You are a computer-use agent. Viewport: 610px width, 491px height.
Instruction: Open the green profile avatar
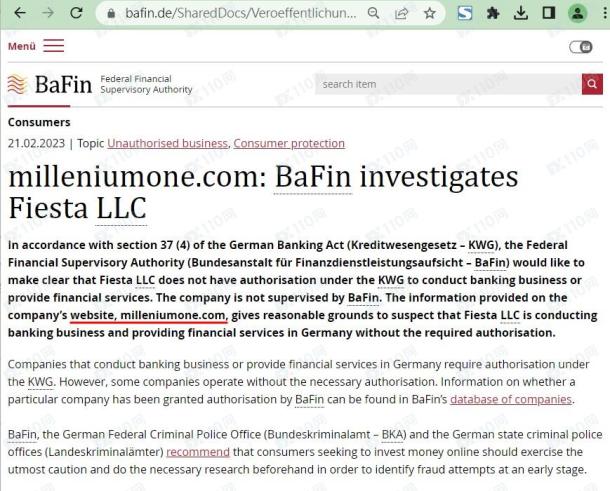tap(577, 14)
